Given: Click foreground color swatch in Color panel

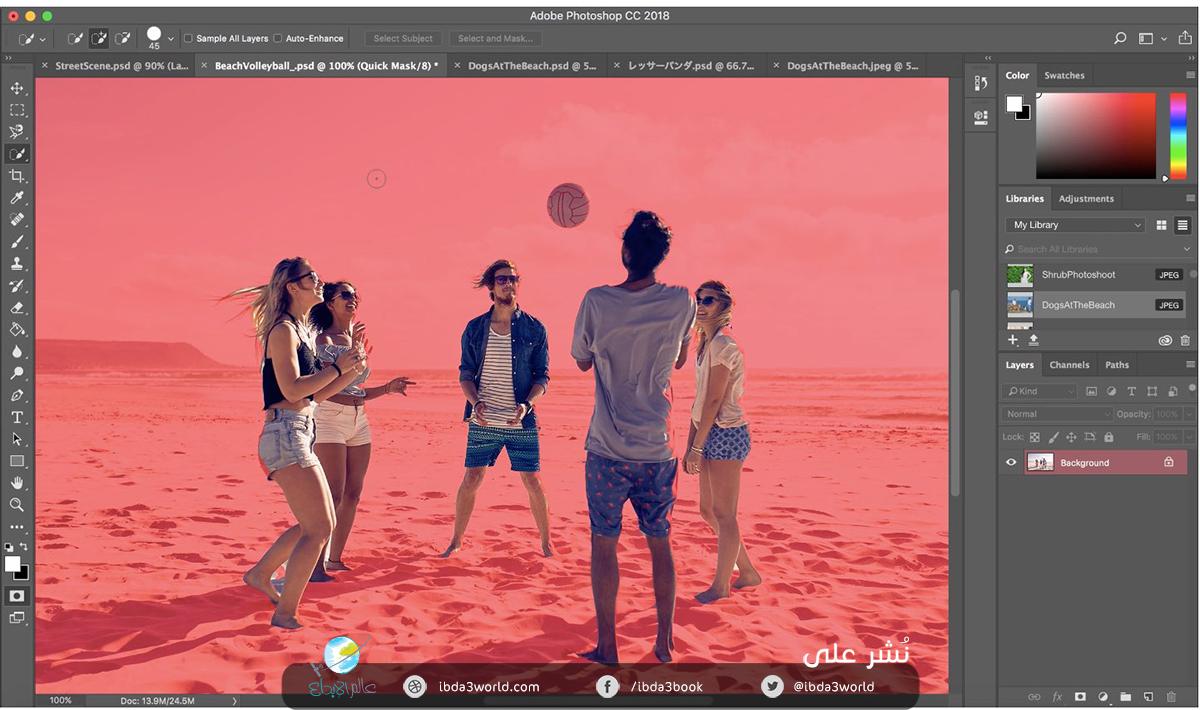Looking at the screenshot, I should [1014, 103].
